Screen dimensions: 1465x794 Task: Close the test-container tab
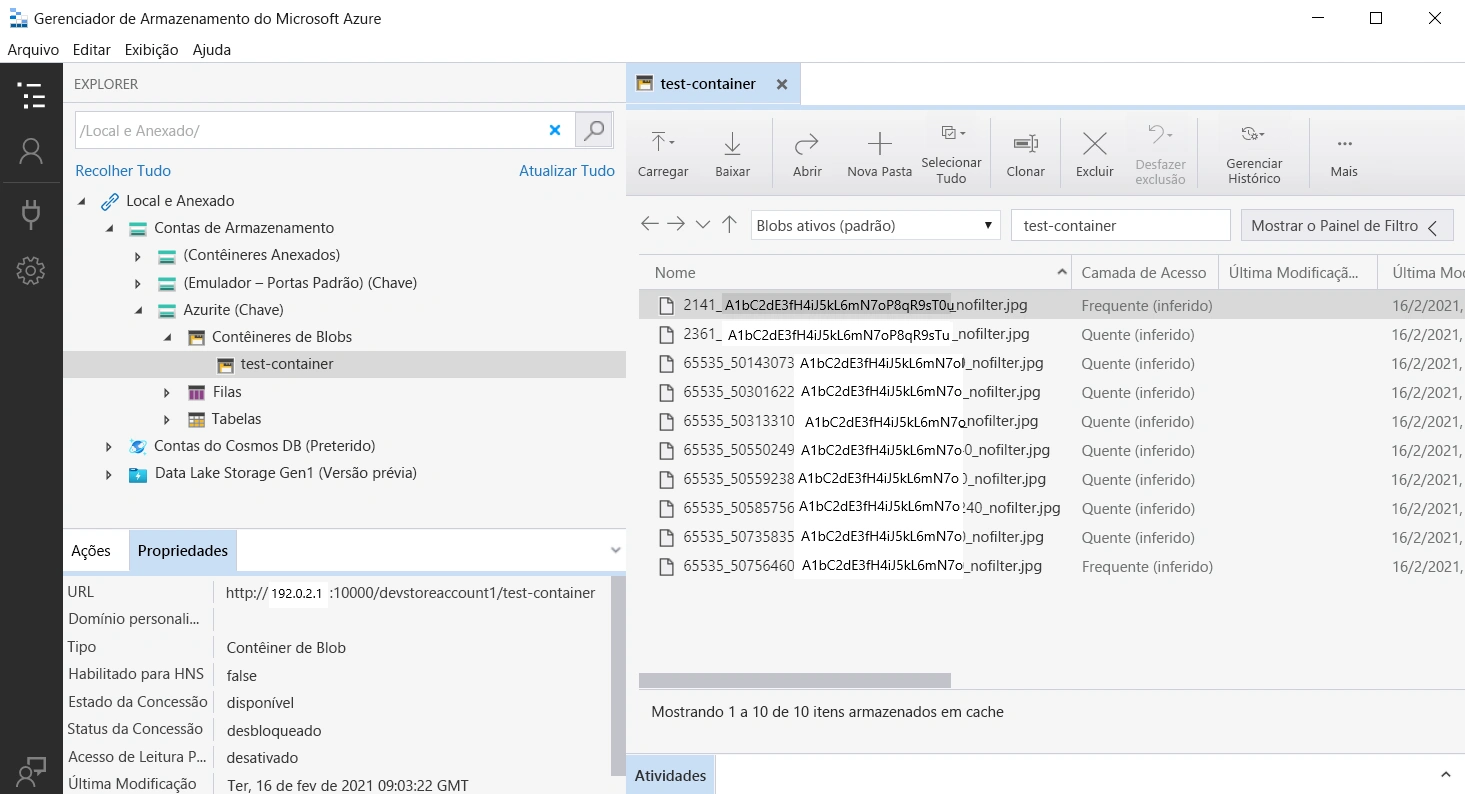(x=782, y=84)
